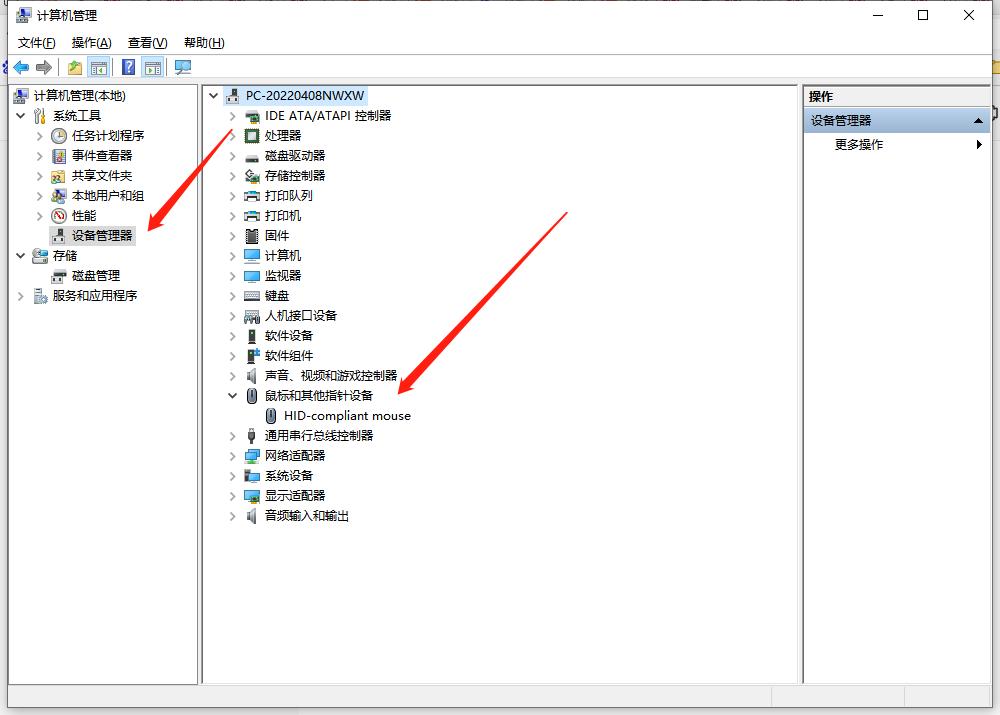This screenshot has width=1000, height=715.
Task: Toggle the action pane toolbar icon
Action: tap(153, 67)
